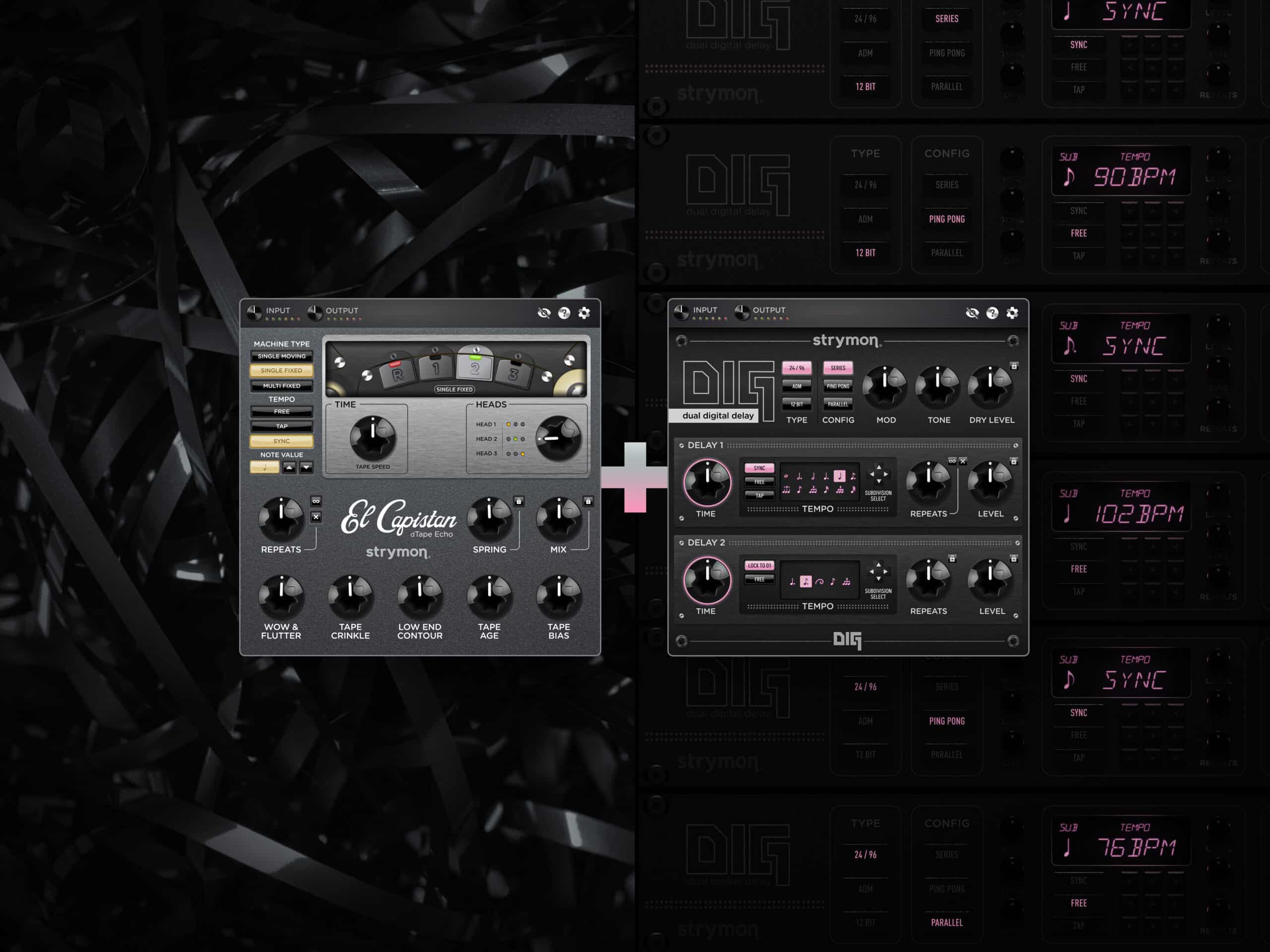Screen dimensions: 1270x952
Task: Click the Tape Crinkle knob
Action: (x=351, y=597)
